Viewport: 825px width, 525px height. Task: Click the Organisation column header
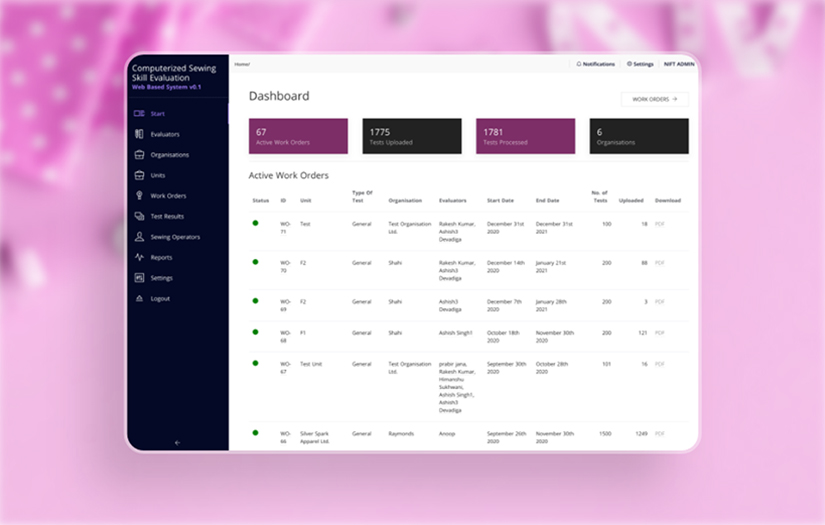[405, 200]
